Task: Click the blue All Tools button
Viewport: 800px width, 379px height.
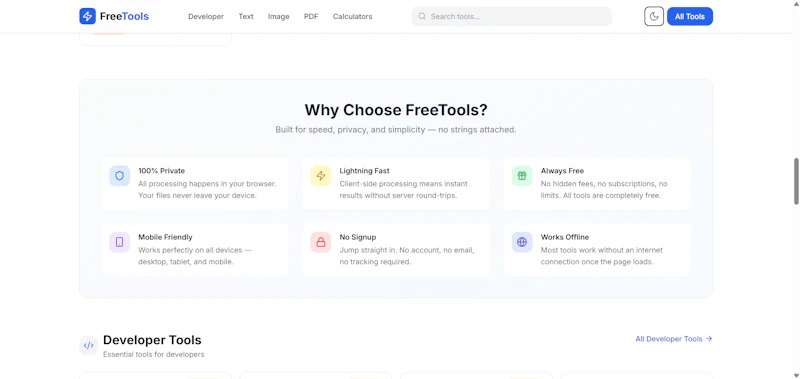Action: pos(690,16)
